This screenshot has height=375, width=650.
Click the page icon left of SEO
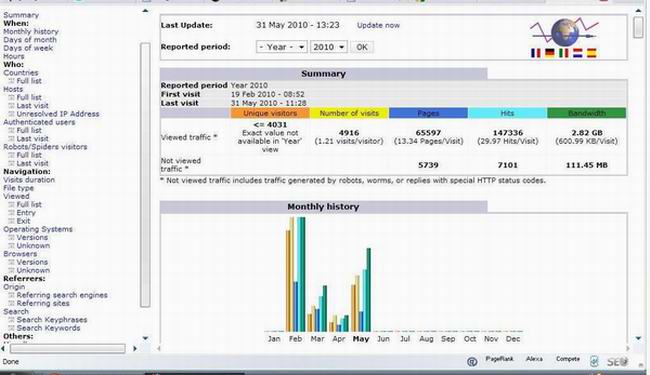click(x=594, y=361)
